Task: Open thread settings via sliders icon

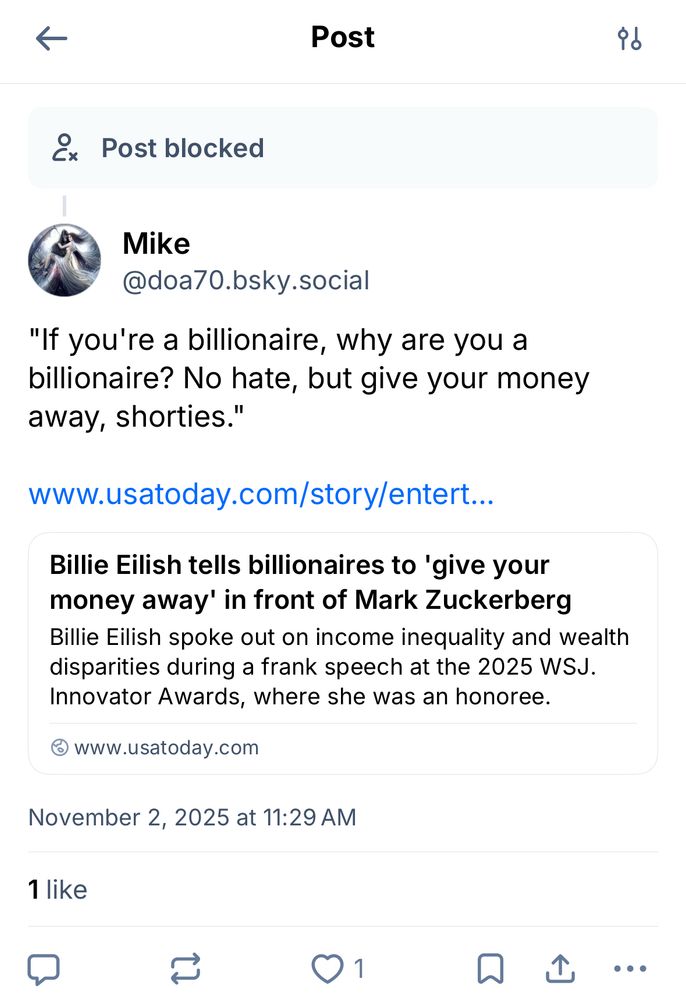Action: coord(630,38)
